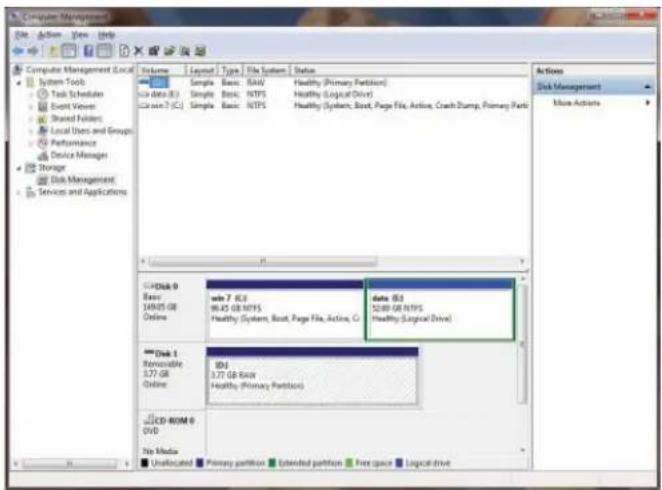This screenshot has height=490, width=662.
Task: Click the Task Scheduler clock icon
Action: point(43,94)
